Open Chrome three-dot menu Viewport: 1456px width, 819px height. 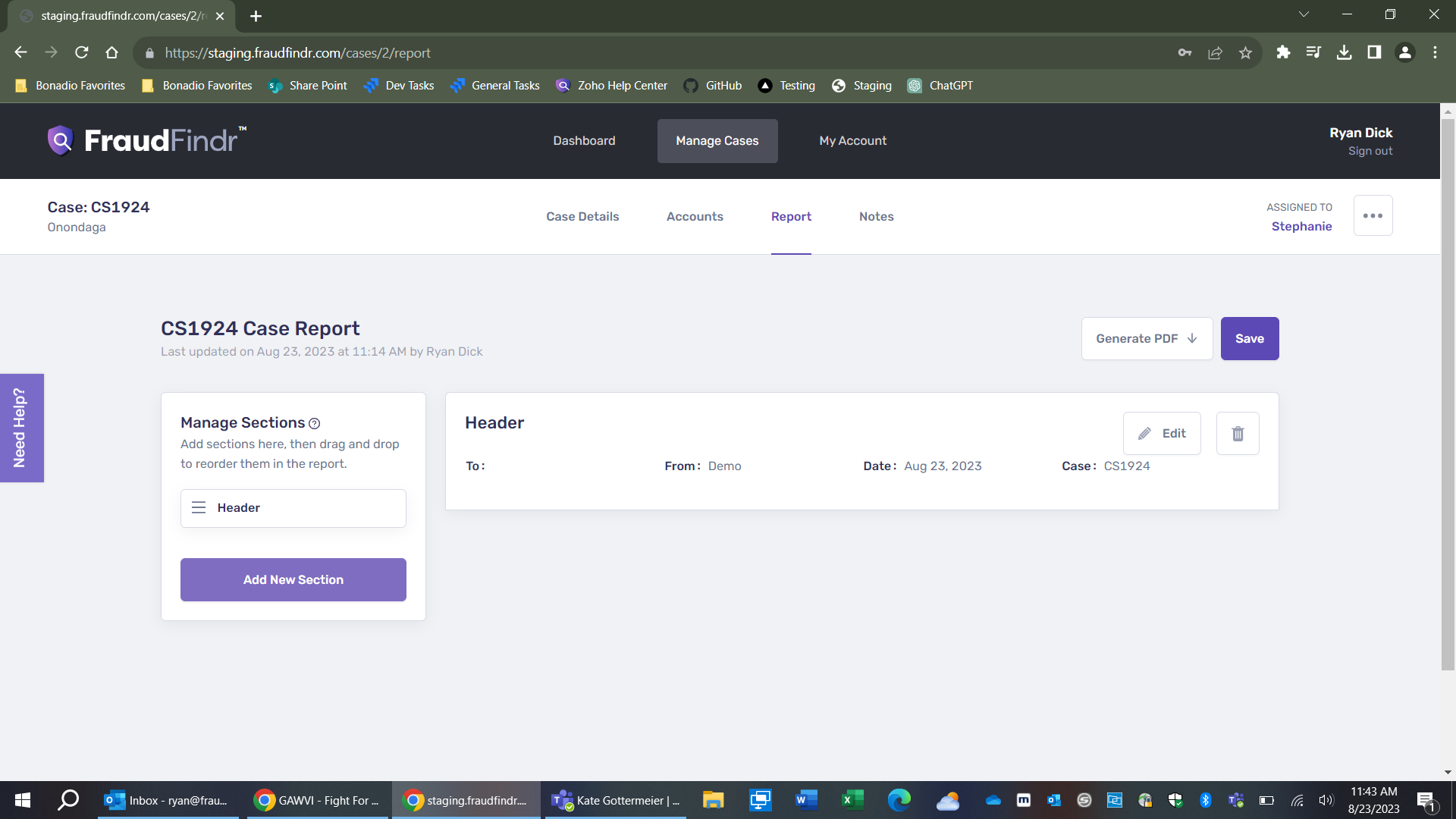click(1435, 53)
